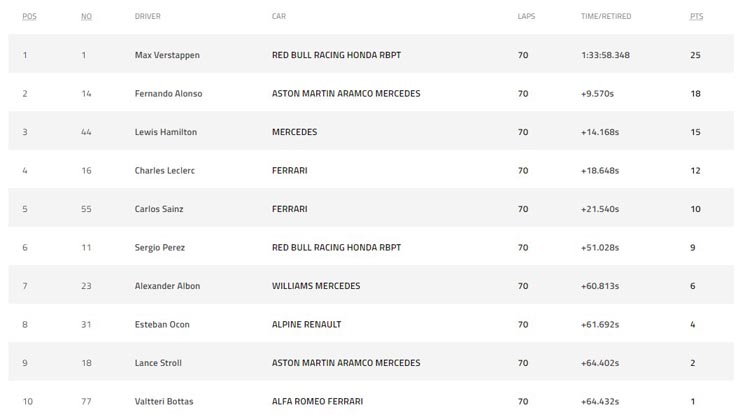Viewport: 740px width, 417px height.
Task: Click ALPINE RENAULT car text
Action: [306, 325]
